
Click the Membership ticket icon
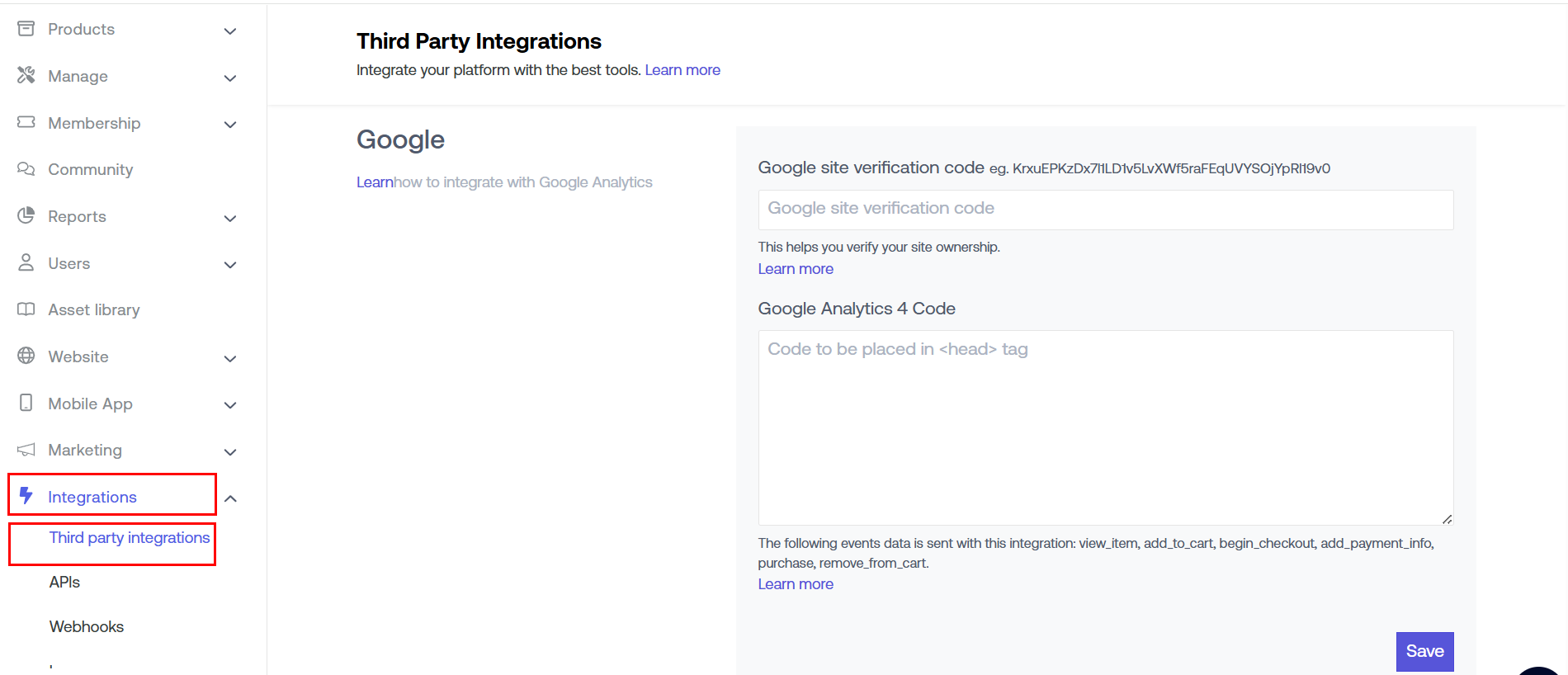(26, 122)
